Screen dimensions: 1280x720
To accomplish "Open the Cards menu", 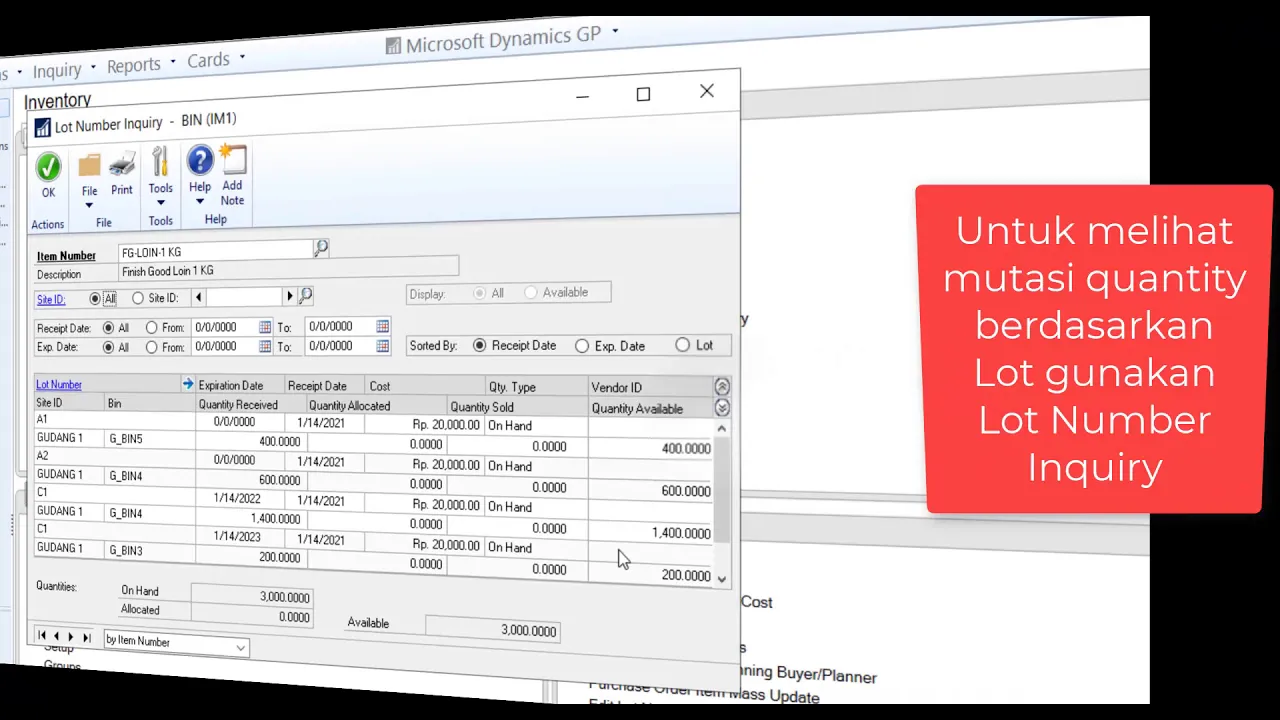I will pos(208,60).
